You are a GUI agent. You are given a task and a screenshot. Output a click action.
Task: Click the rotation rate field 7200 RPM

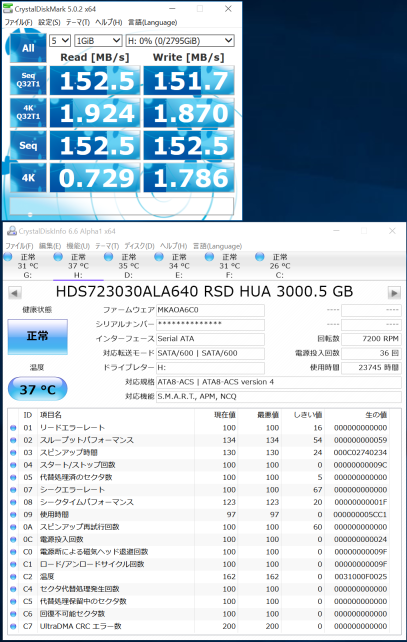[x=371, y=339]
